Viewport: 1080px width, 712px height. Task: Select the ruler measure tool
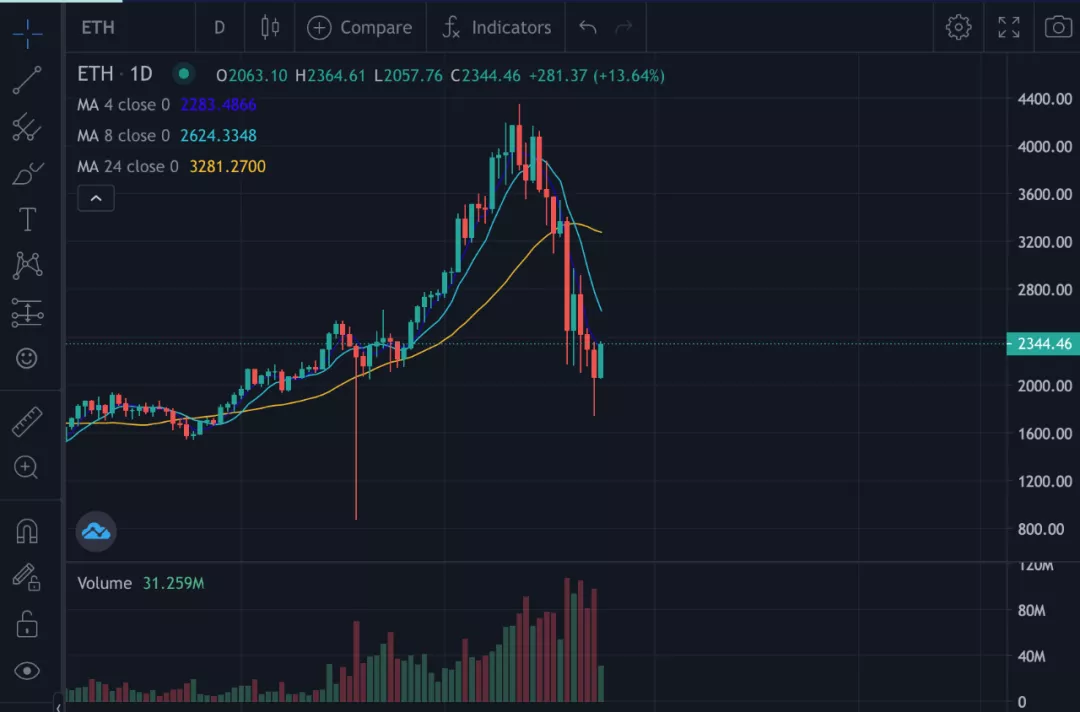27,421
